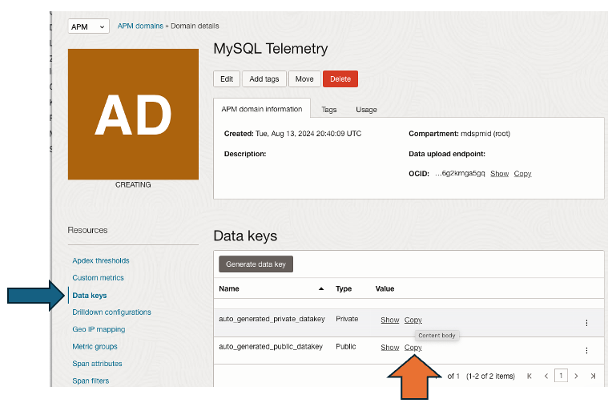Click the MySQL Telemetry heading

(270, 49)
